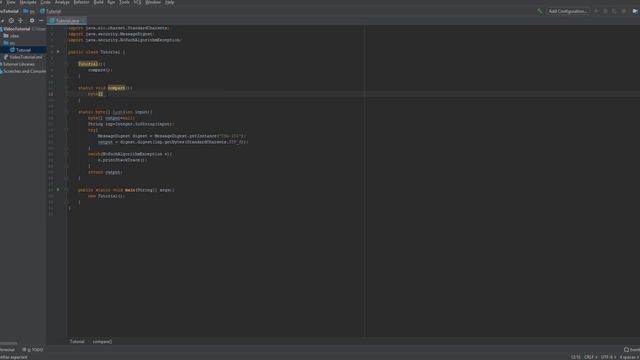Image resolution: width=640 pixels, height=360 pixels.
Task: Open the Terminal tool window button
Action: [7, 350]
